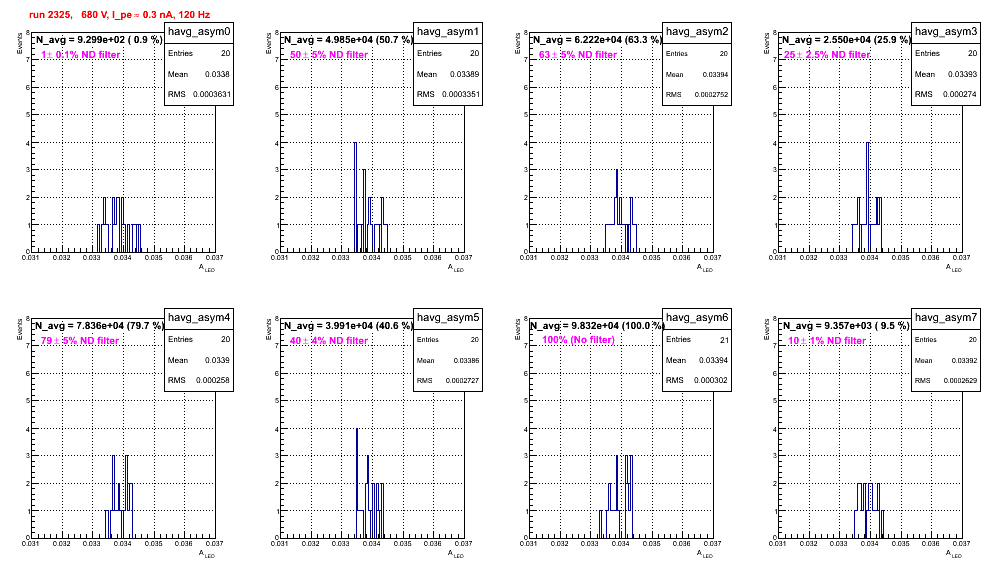Viewport: 996px width, 572px height.
Task: Click Entries 21 in havg_asym6 stats
Action: (697, 339)
